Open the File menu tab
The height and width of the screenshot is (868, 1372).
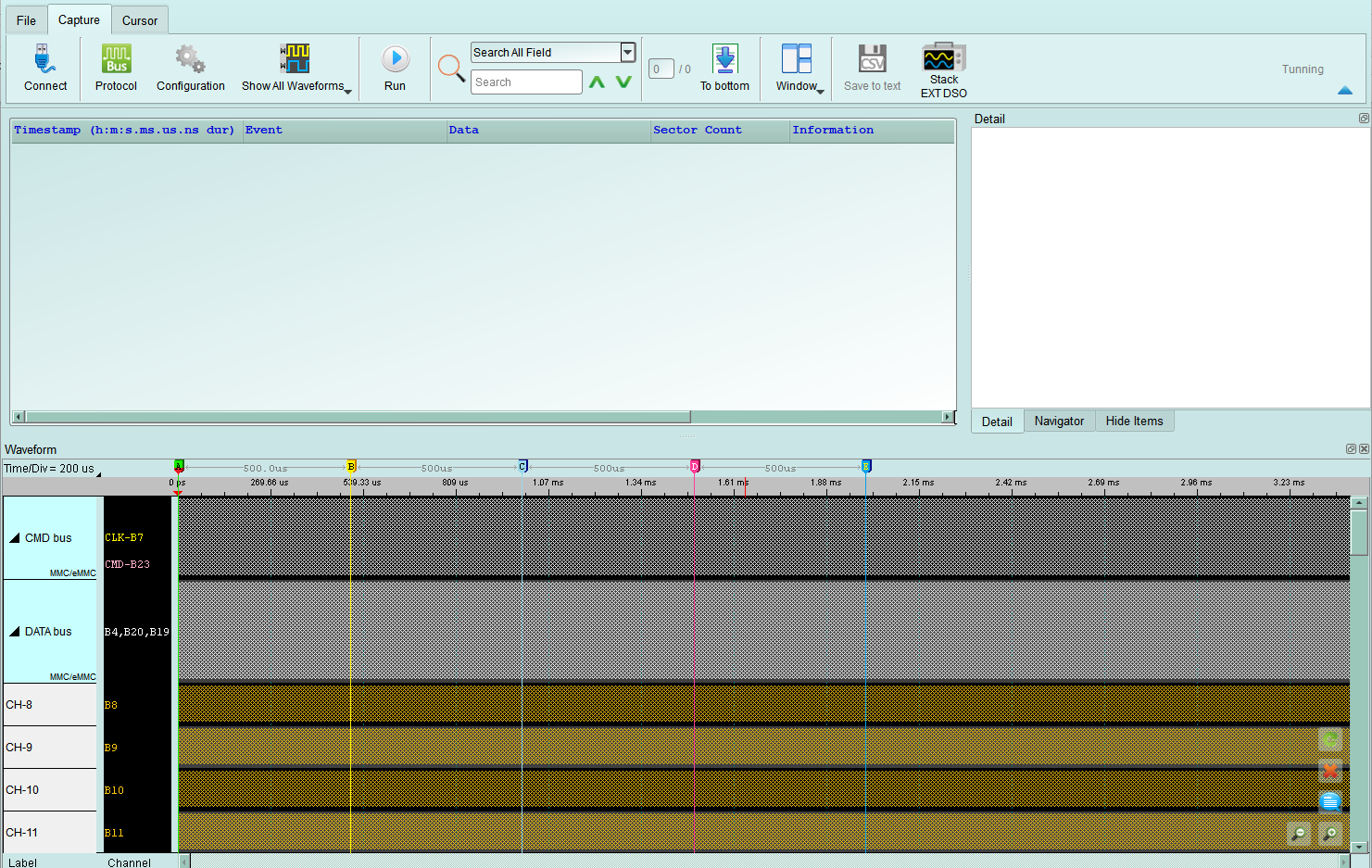click(x=26, y=20)
